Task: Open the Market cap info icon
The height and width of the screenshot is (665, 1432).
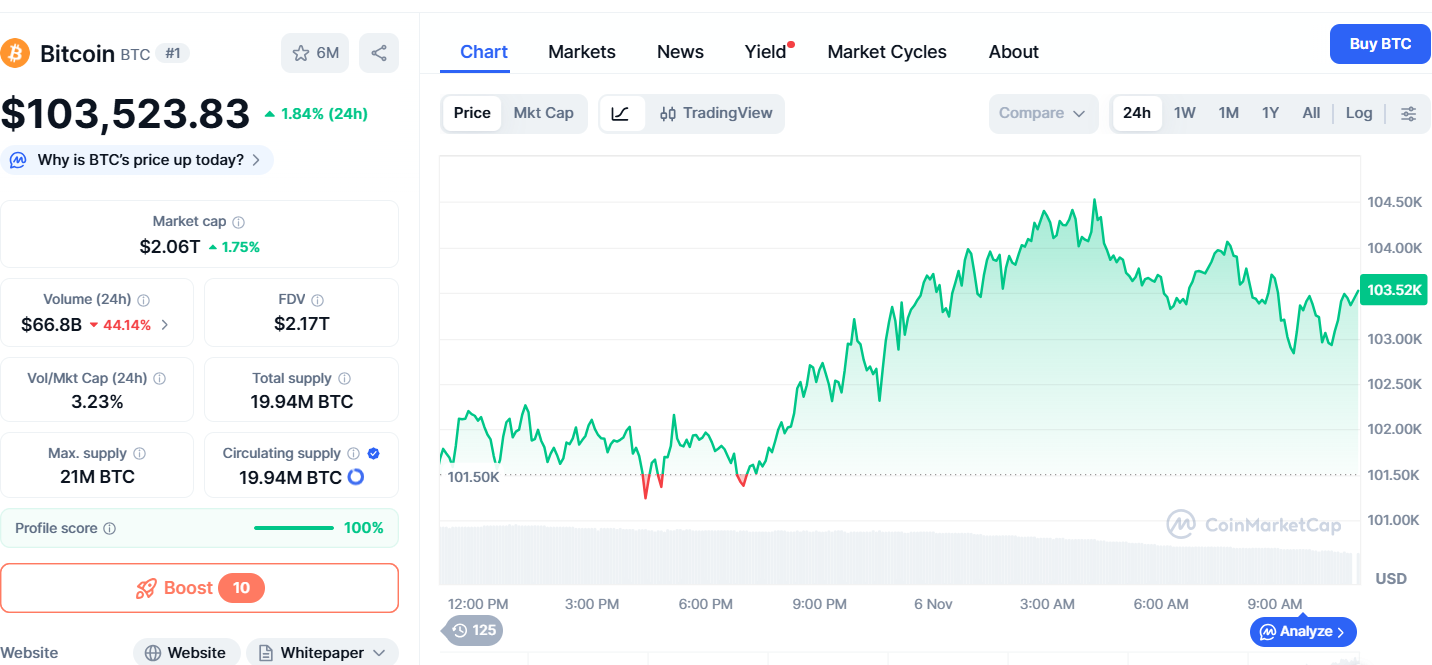Action: click(238, 222)
